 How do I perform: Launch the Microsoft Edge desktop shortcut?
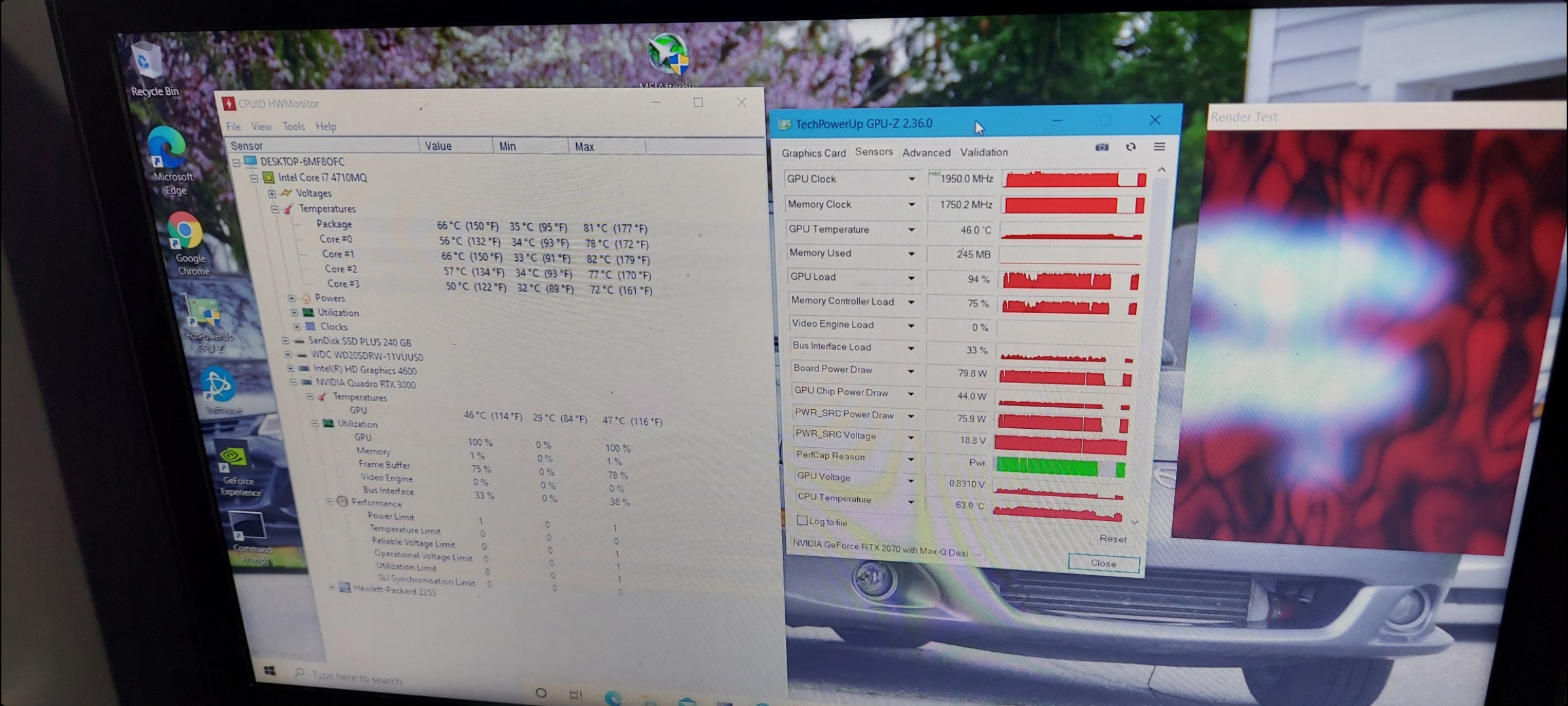click(170, 160)
